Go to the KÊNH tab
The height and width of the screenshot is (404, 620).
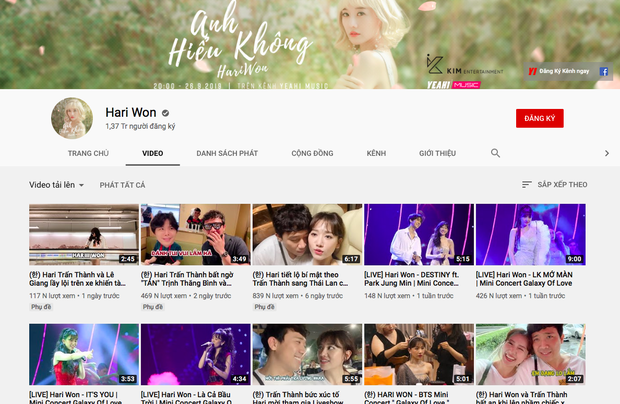click(376, 153)
